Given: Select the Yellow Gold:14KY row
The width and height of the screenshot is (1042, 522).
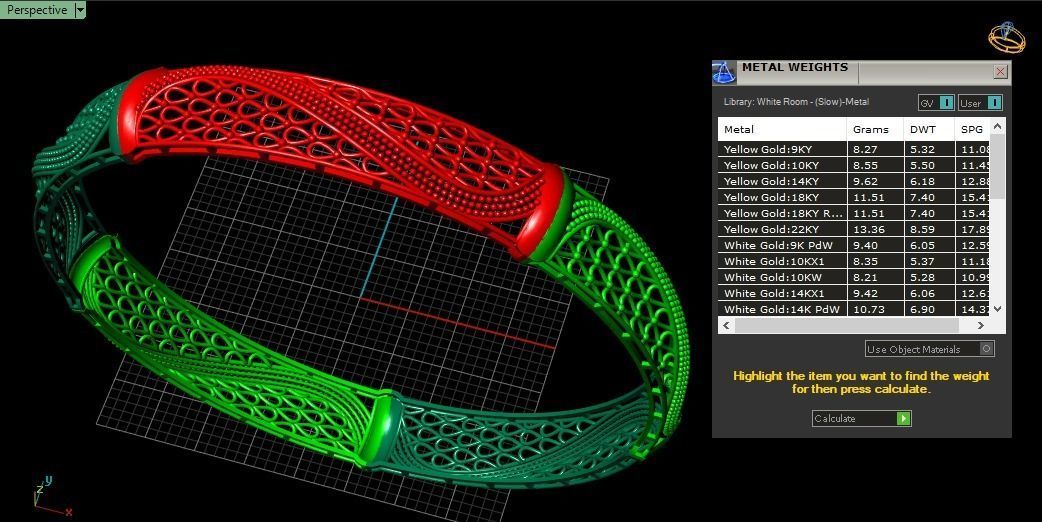Looking at the screenshot, I should click(854, 181).
